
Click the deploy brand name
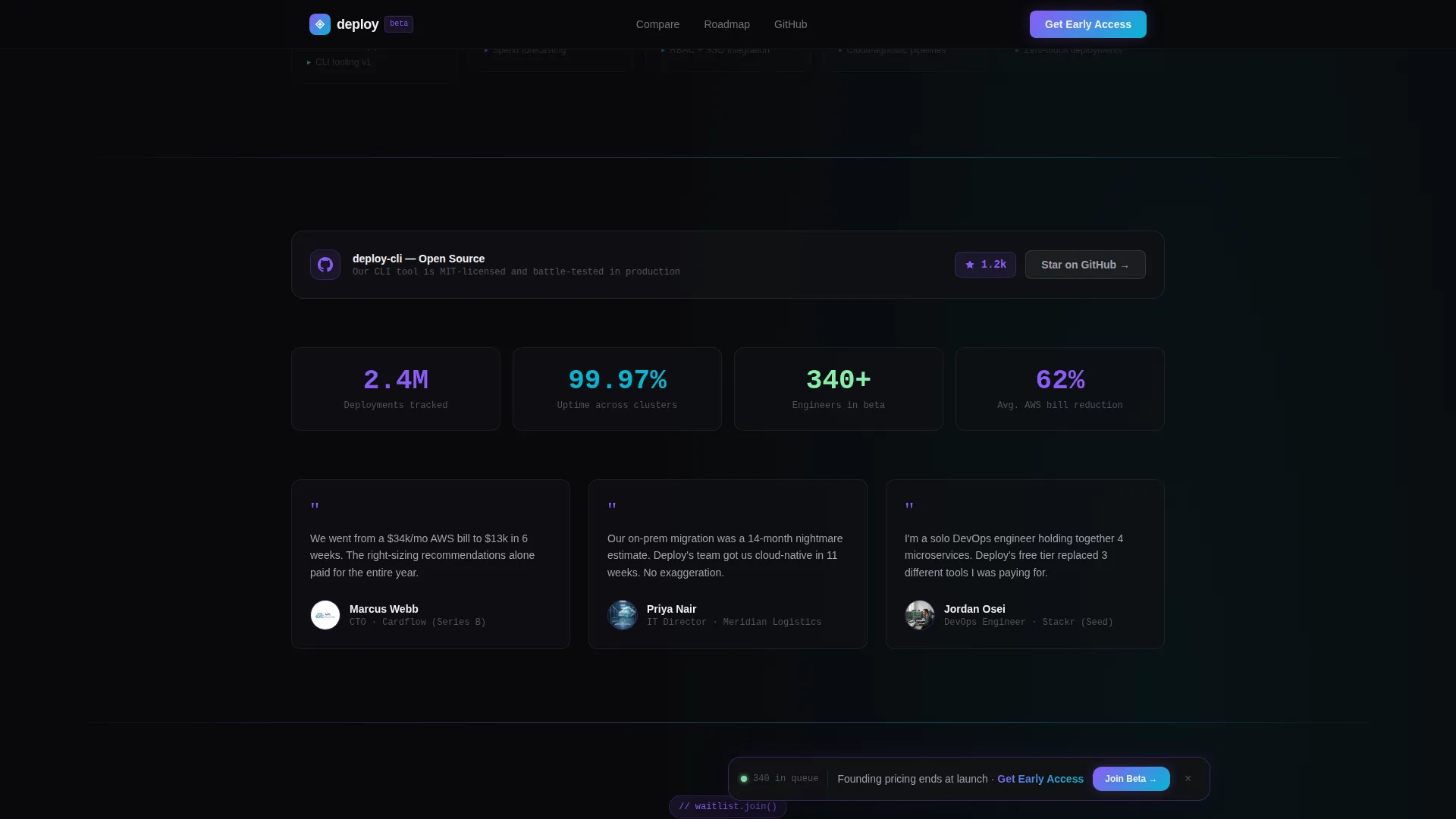pos(357,24)
